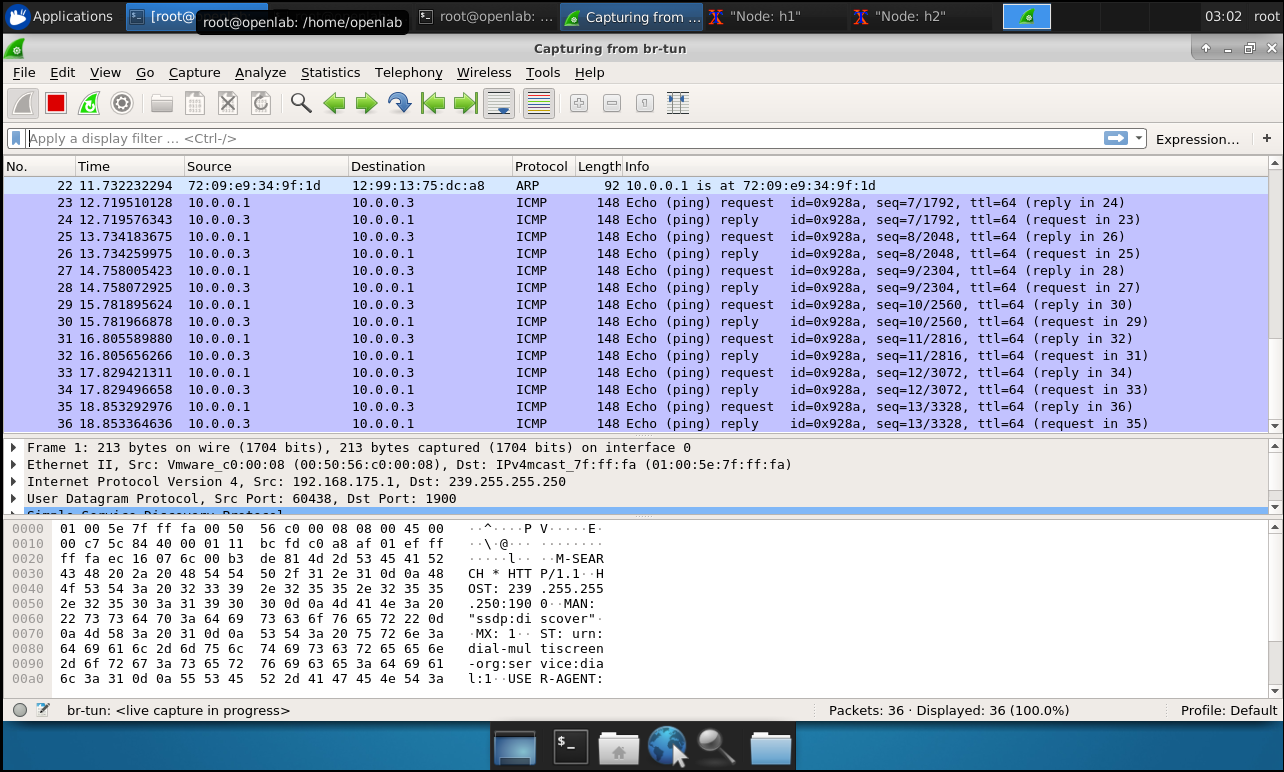Viewport: 1284px width, 772px height.
Task: Apply the display filter arrow button
Action: (1116, 139)
